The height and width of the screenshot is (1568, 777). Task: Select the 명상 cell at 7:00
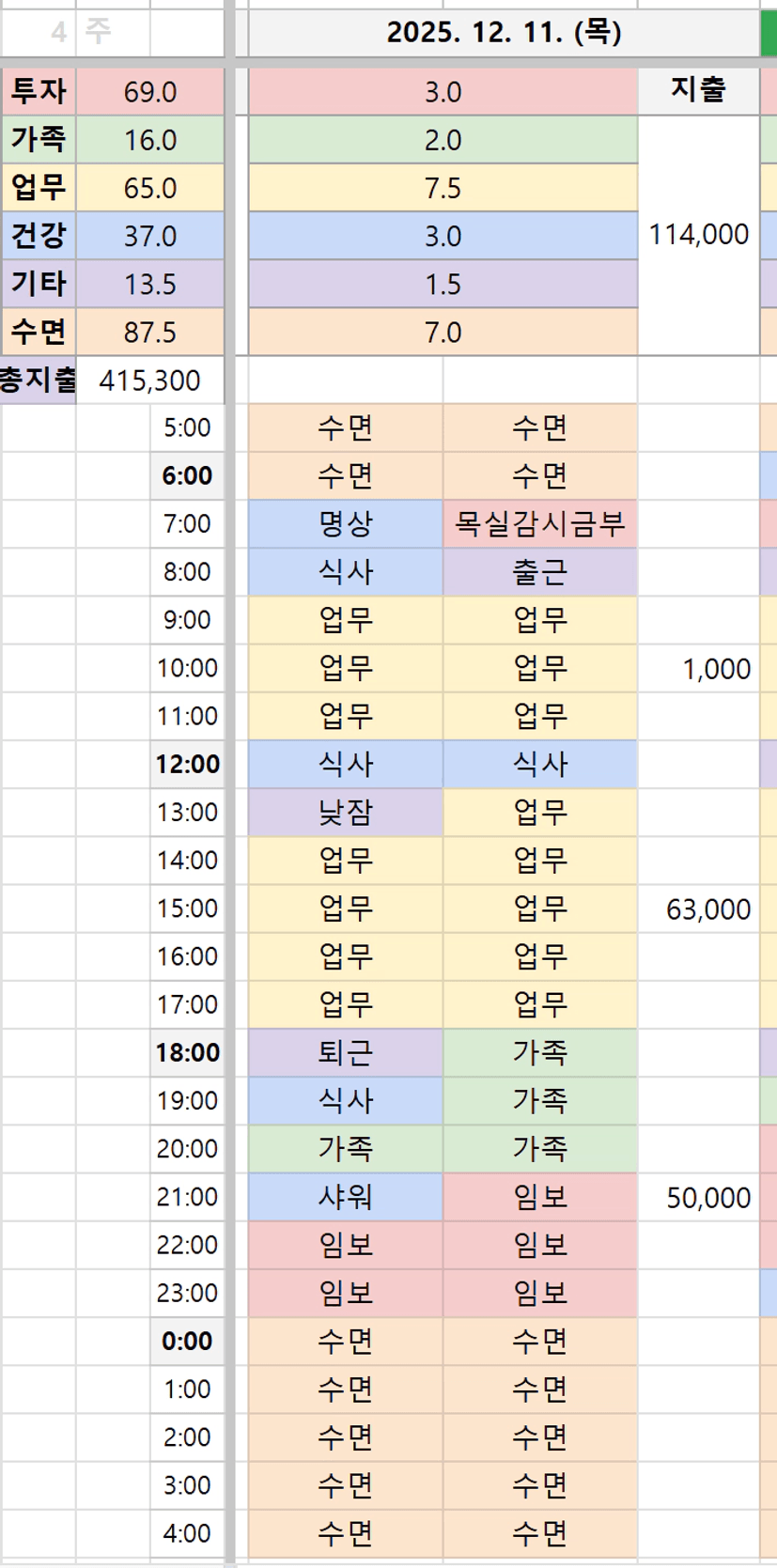tap(346, 523)
